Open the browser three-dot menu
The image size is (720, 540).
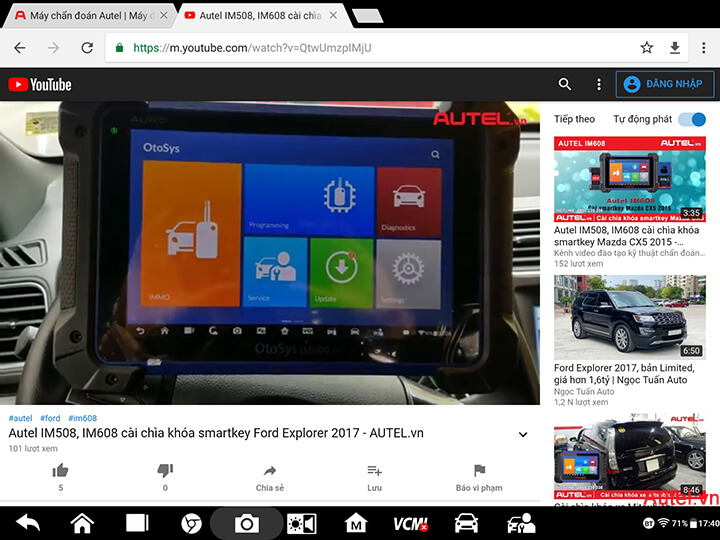(703, 48)
